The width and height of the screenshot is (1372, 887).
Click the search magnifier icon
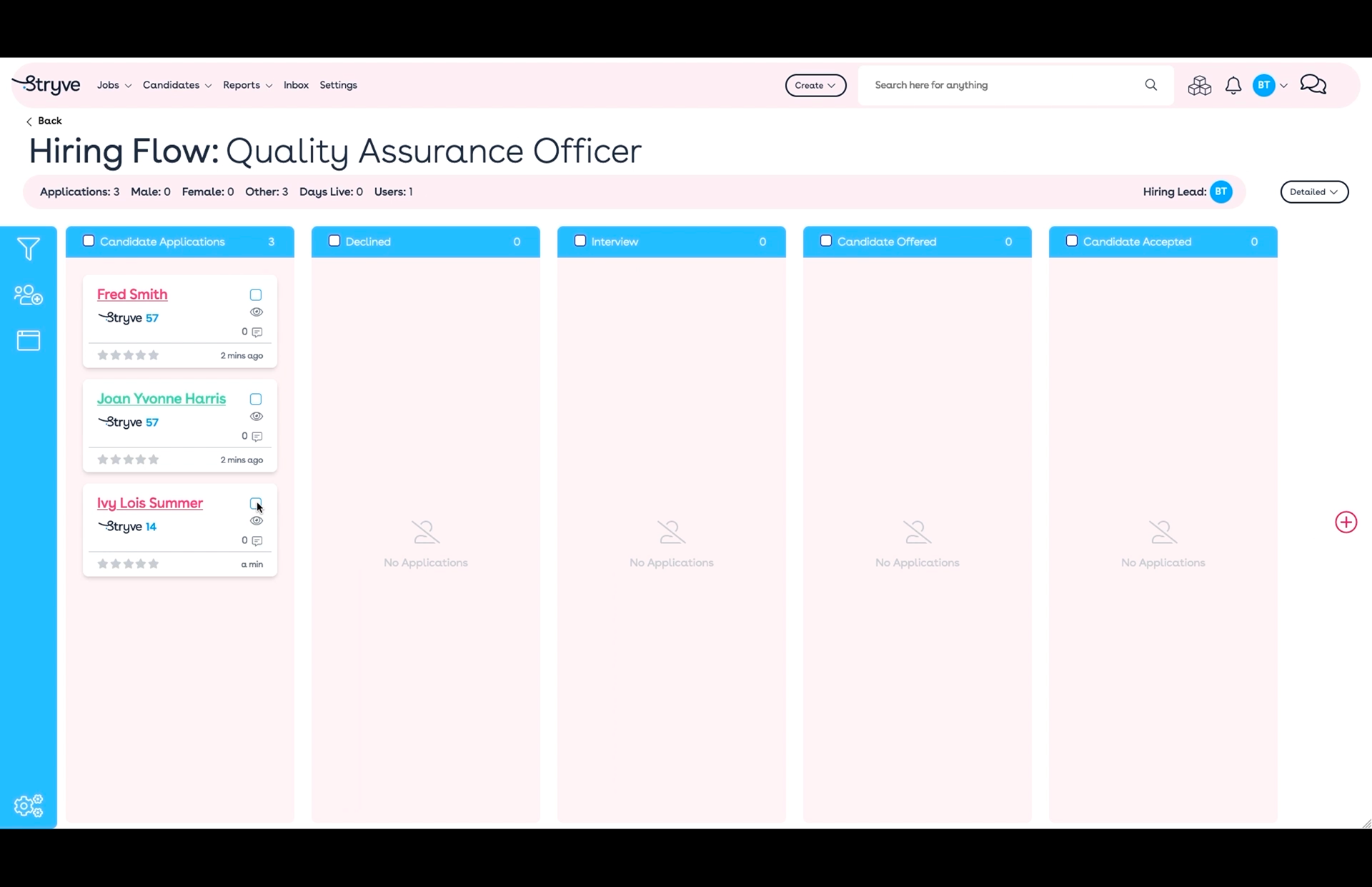[1150, 85]
